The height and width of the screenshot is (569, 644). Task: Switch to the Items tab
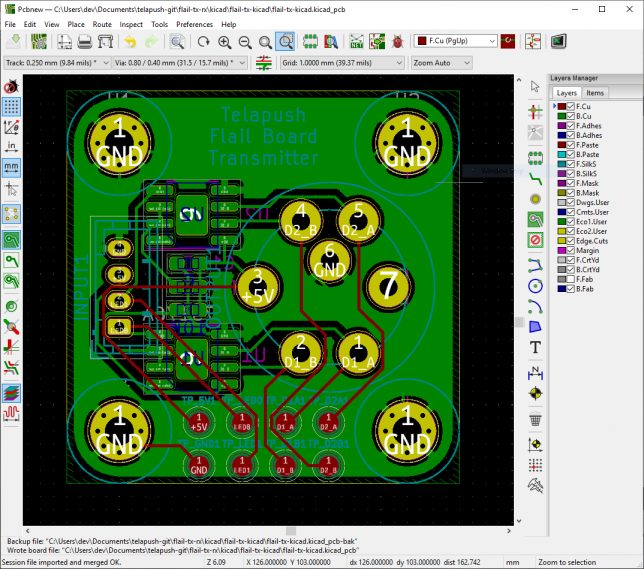595,93
